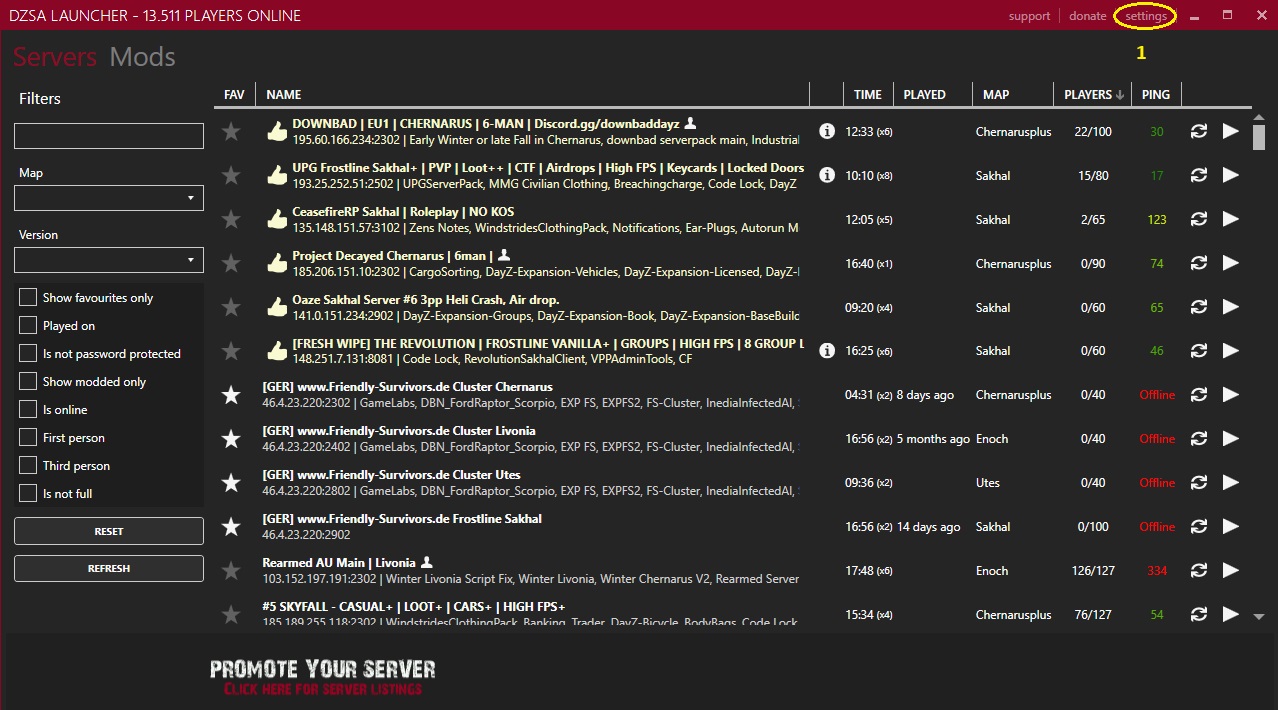Select the Oaze Sakhal Server #6 row name
1278x710 pixels.
pos(426,299)
